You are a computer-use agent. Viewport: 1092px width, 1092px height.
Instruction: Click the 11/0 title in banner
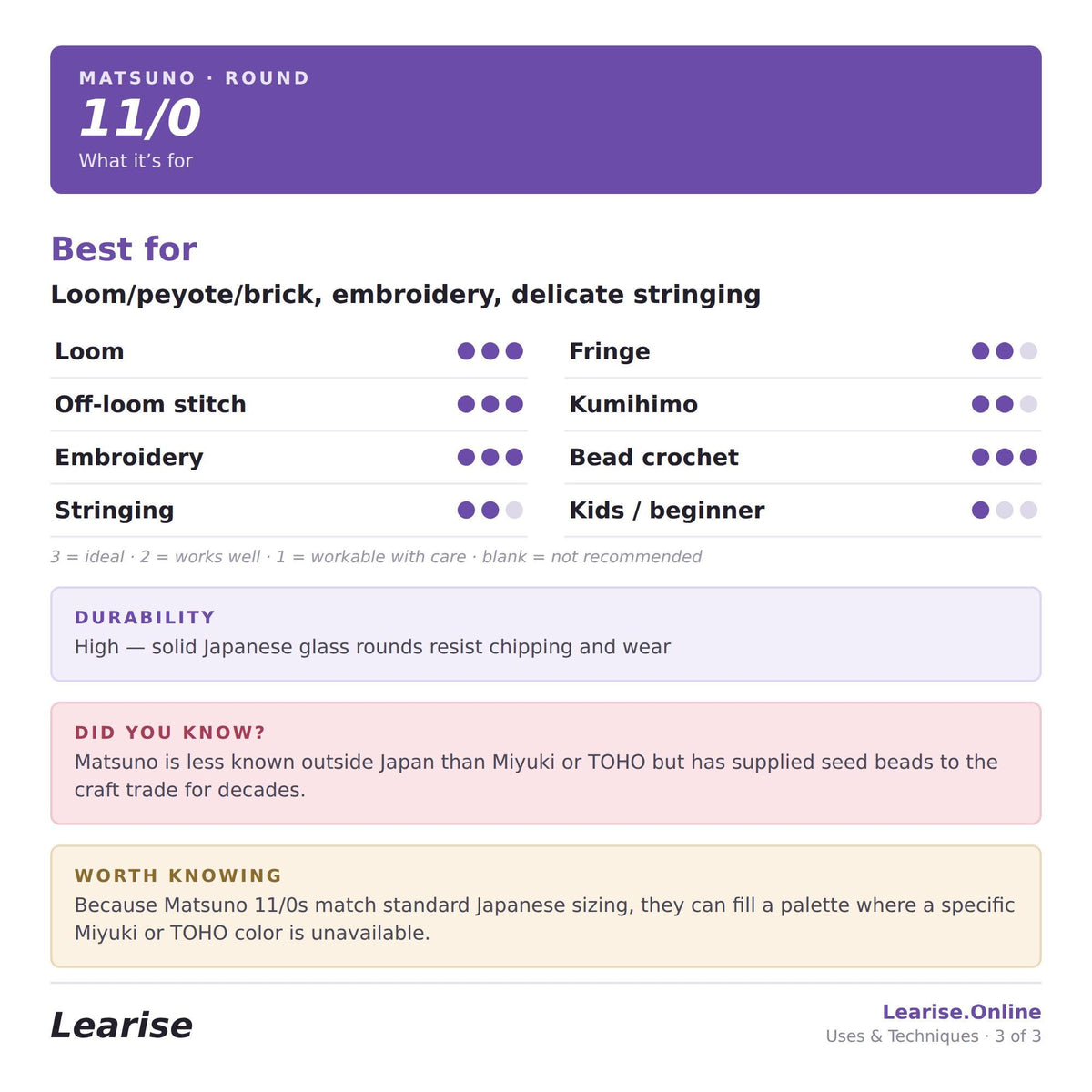(139, 118)
